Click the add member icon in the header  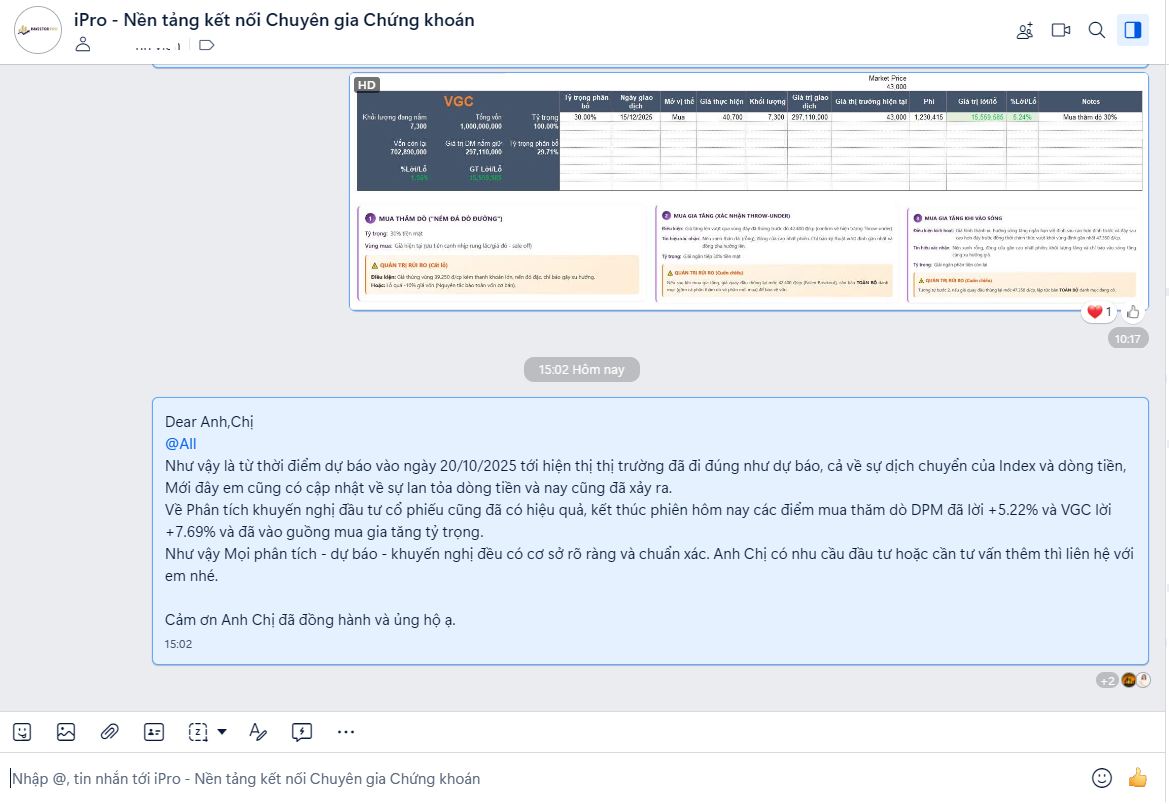1024,30
